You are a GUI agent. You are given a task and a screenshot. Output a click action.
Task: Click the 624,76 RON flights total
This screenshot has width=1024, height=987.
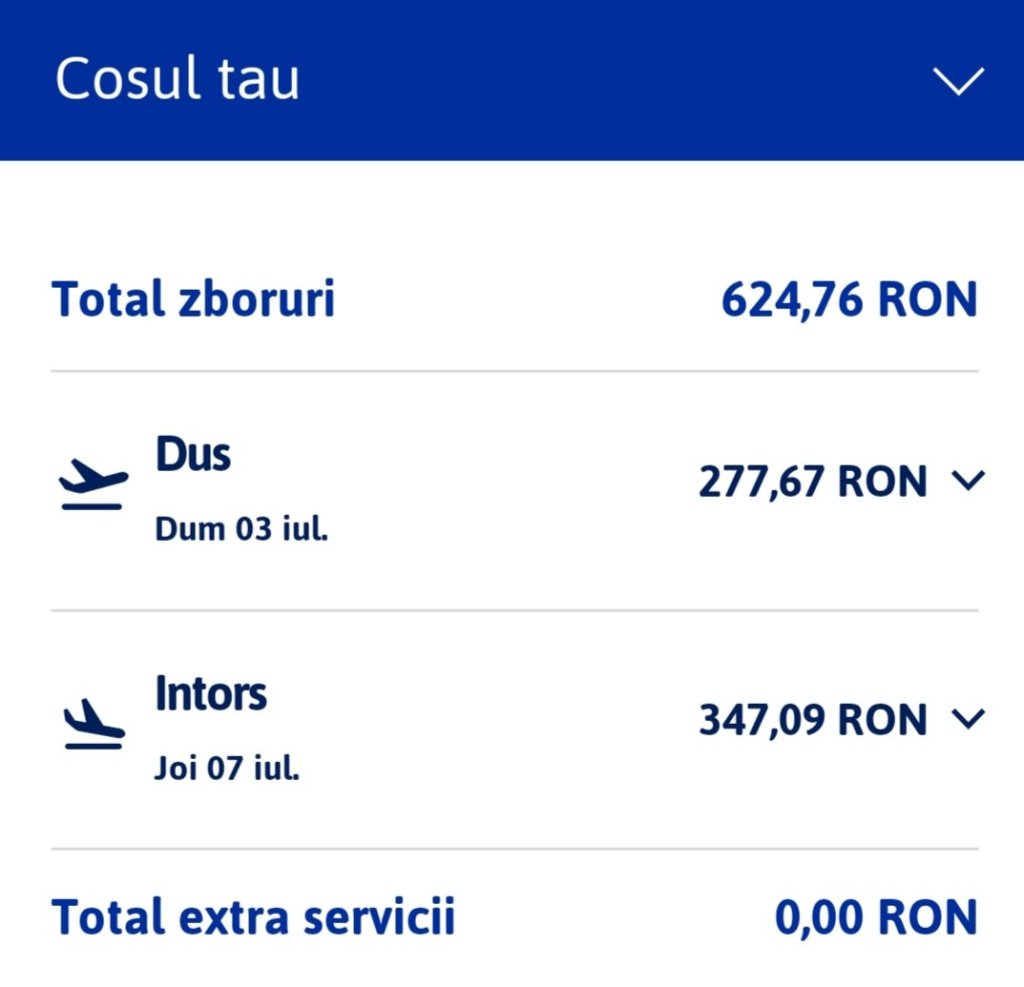click(x=849, y=299)
